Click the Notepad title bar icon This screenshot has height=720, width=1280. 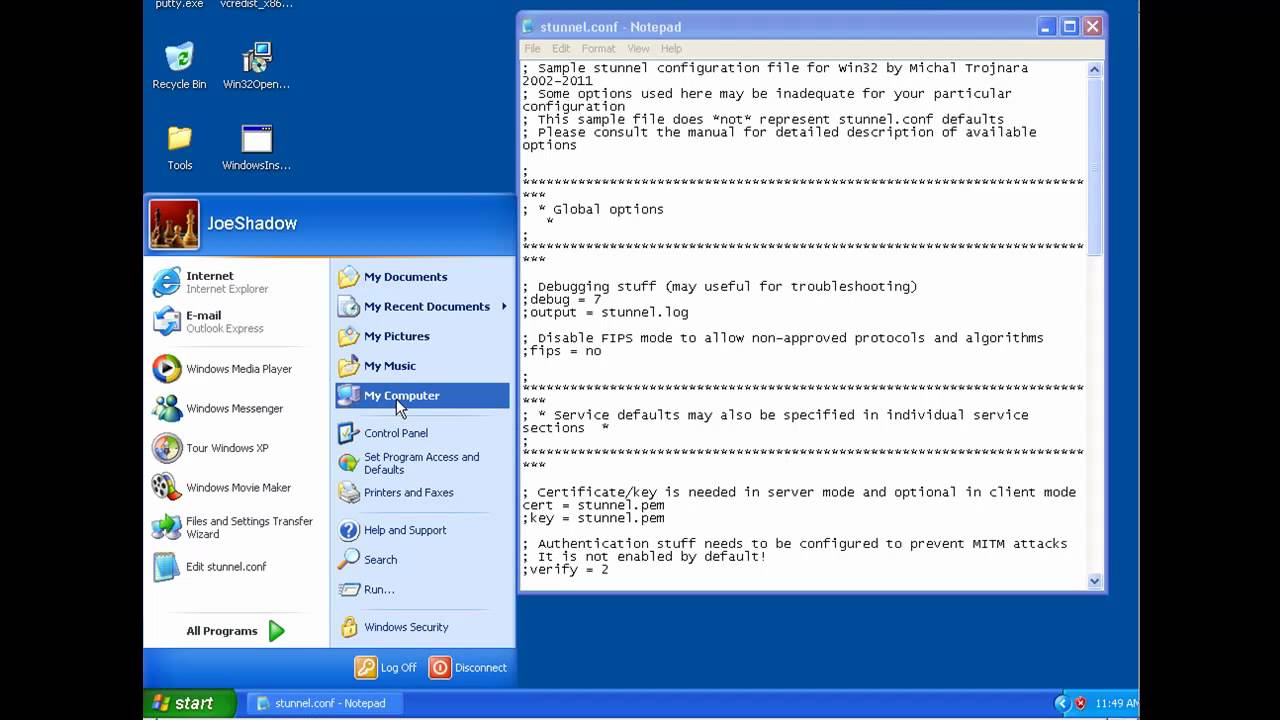[529, 27]
